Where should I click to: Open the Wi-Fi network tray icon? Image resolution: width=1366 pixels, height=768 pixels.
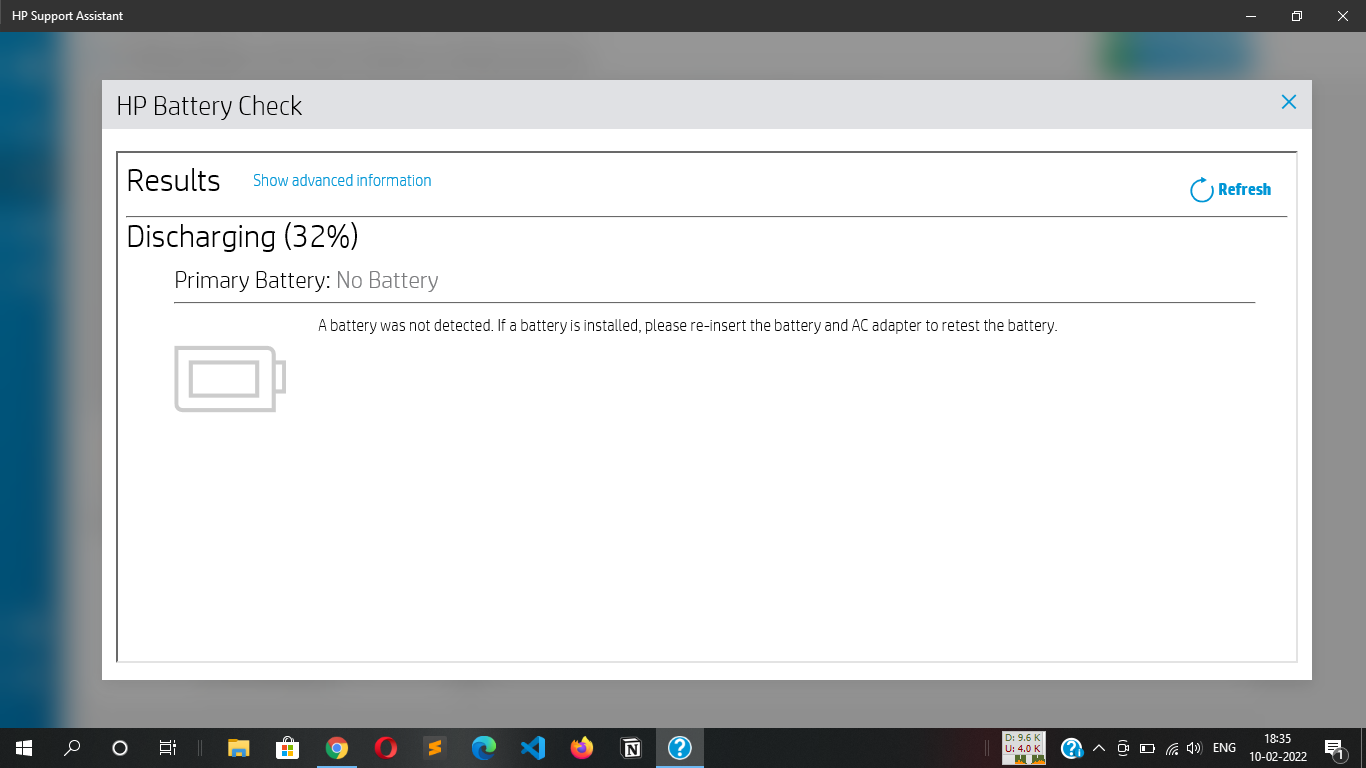[x=1171, y=748]
